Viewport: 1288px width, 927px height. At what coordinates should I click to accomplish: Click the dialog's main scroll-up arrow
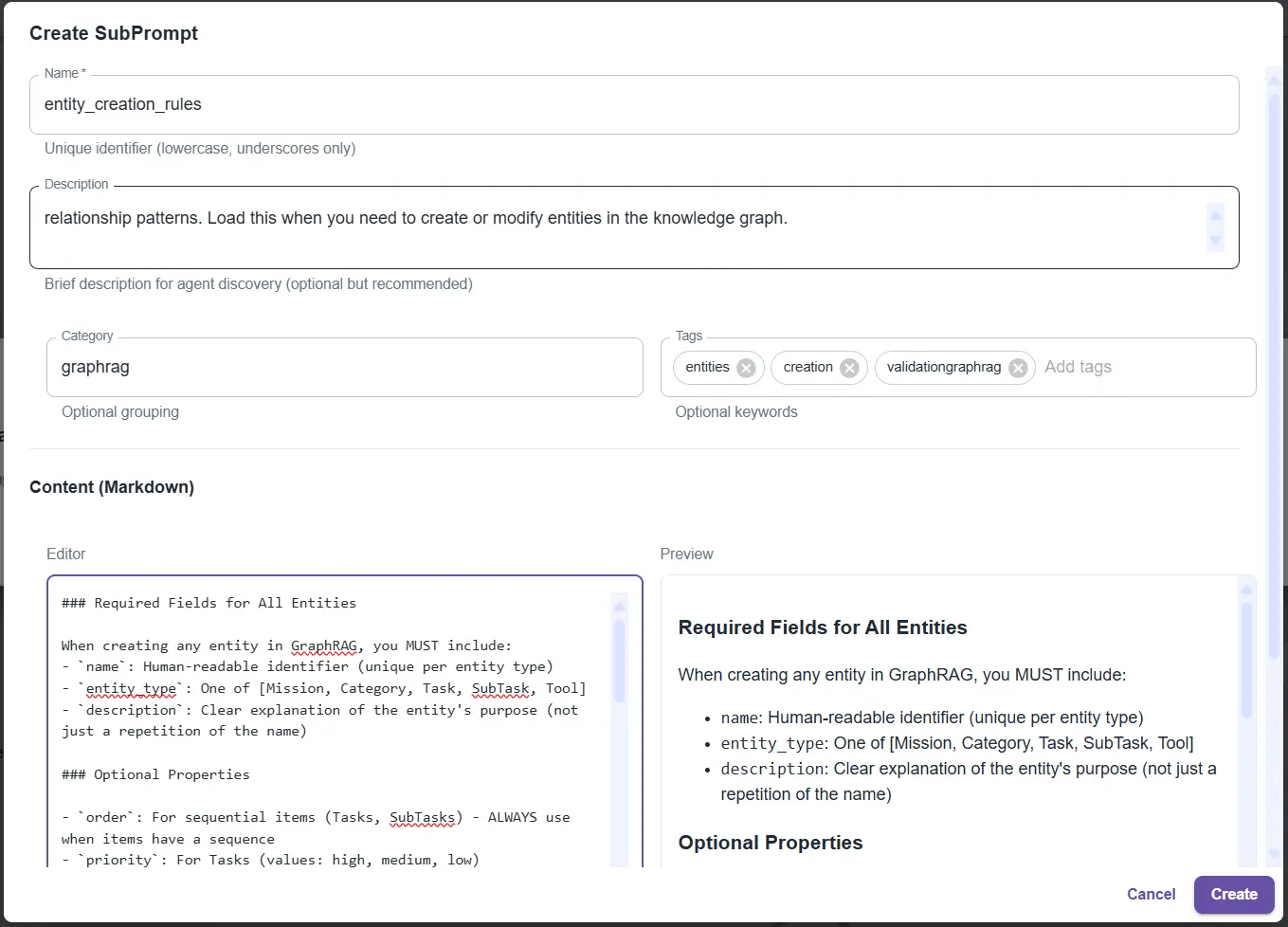(x=1274, y=81)
